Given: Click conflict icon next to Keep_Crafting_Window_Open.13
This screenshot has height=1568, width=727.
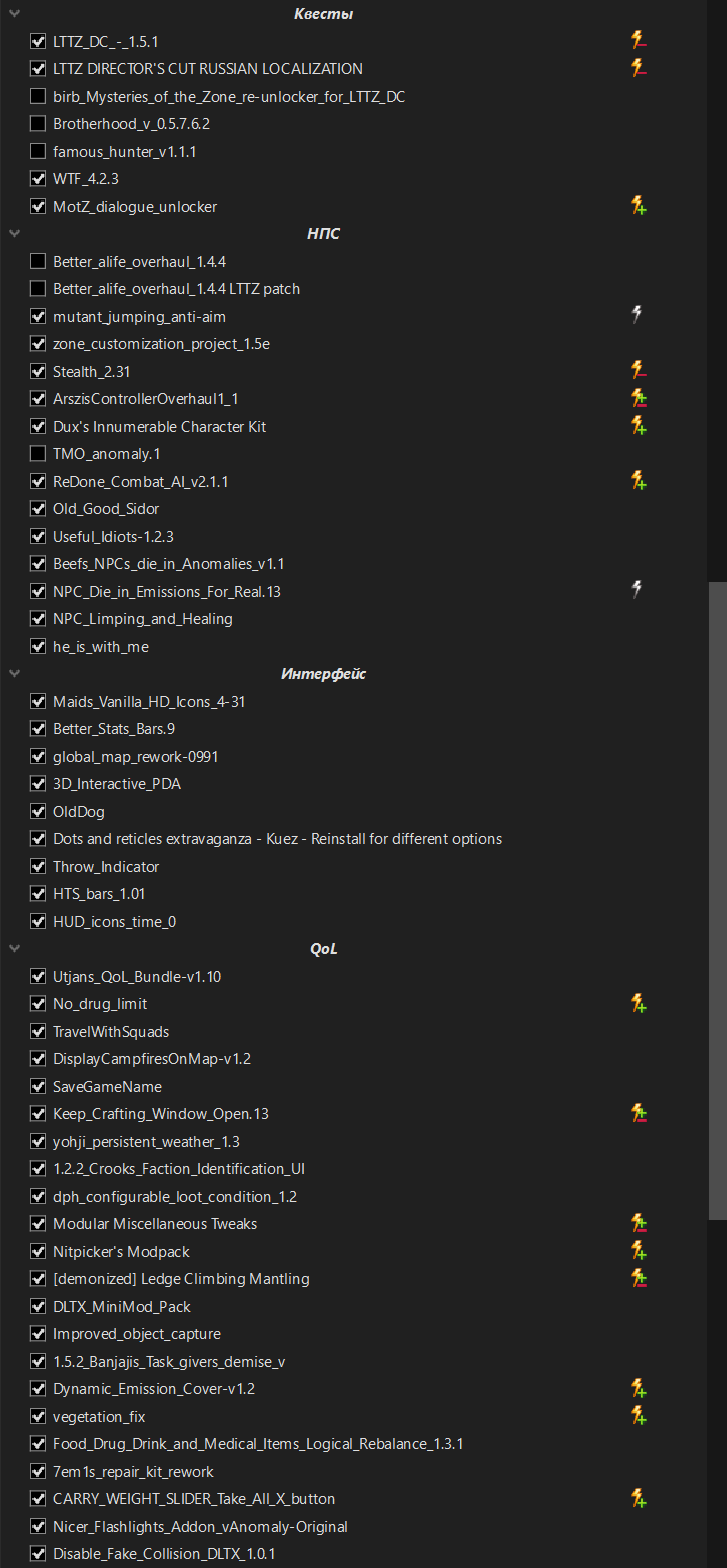Looking at the screenshot, I should point(638,1114).
